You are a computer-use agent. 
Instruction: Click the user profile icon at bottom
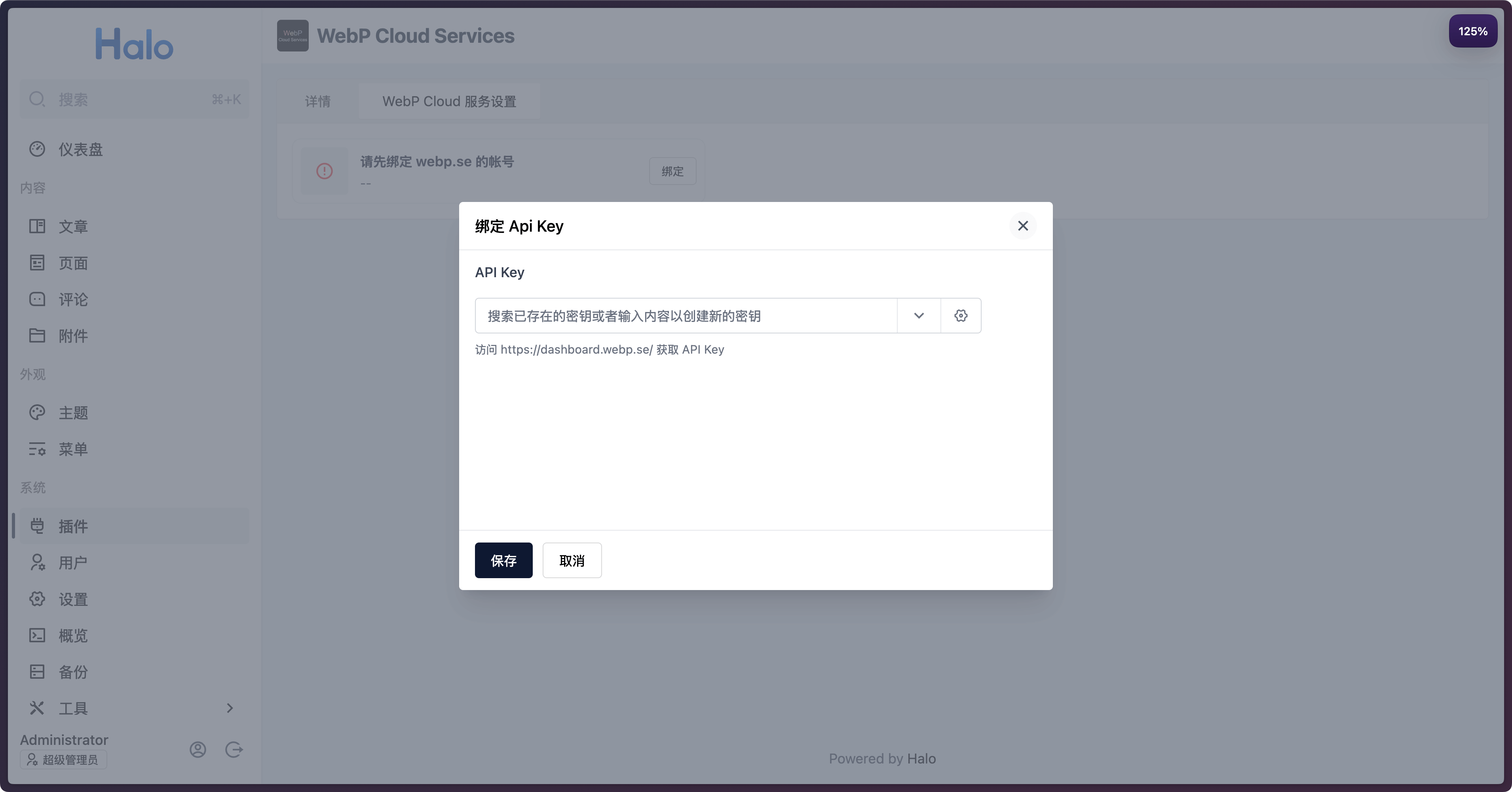(x=198, y=750)
